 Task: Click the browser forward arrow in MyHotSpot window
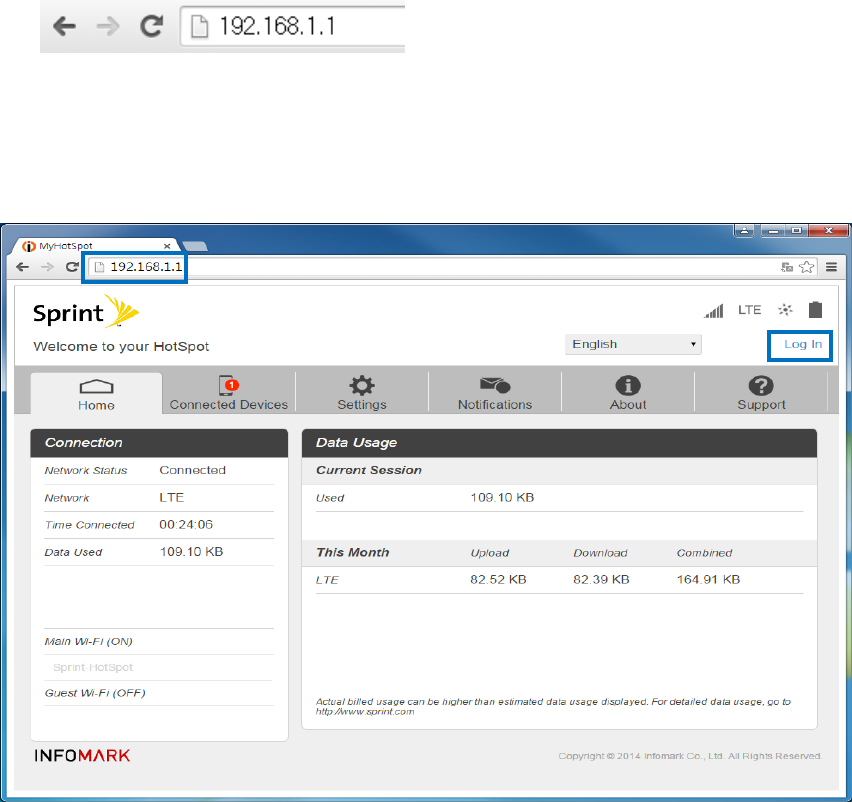click(x=48, y=267)
